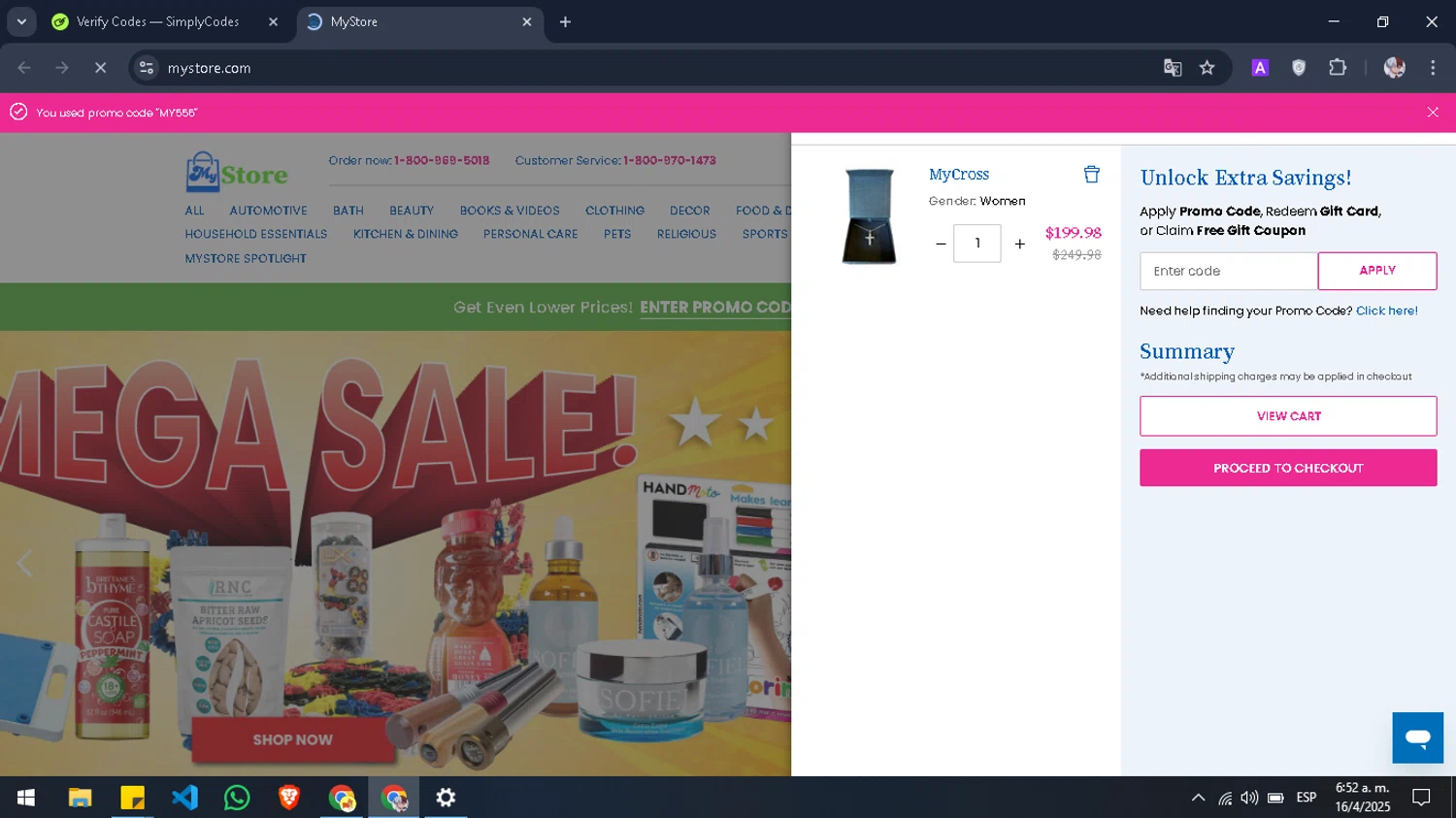
Task: Show previous slide with left carousel arrow
Action: click(24, 563)
